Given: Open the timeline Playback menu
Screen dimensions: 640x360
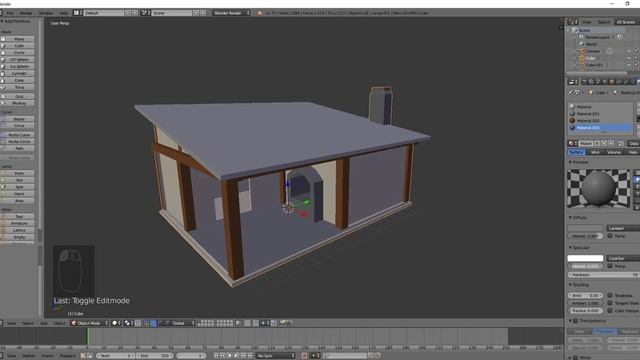Looking at the screenshot, I should coord(67,356).
